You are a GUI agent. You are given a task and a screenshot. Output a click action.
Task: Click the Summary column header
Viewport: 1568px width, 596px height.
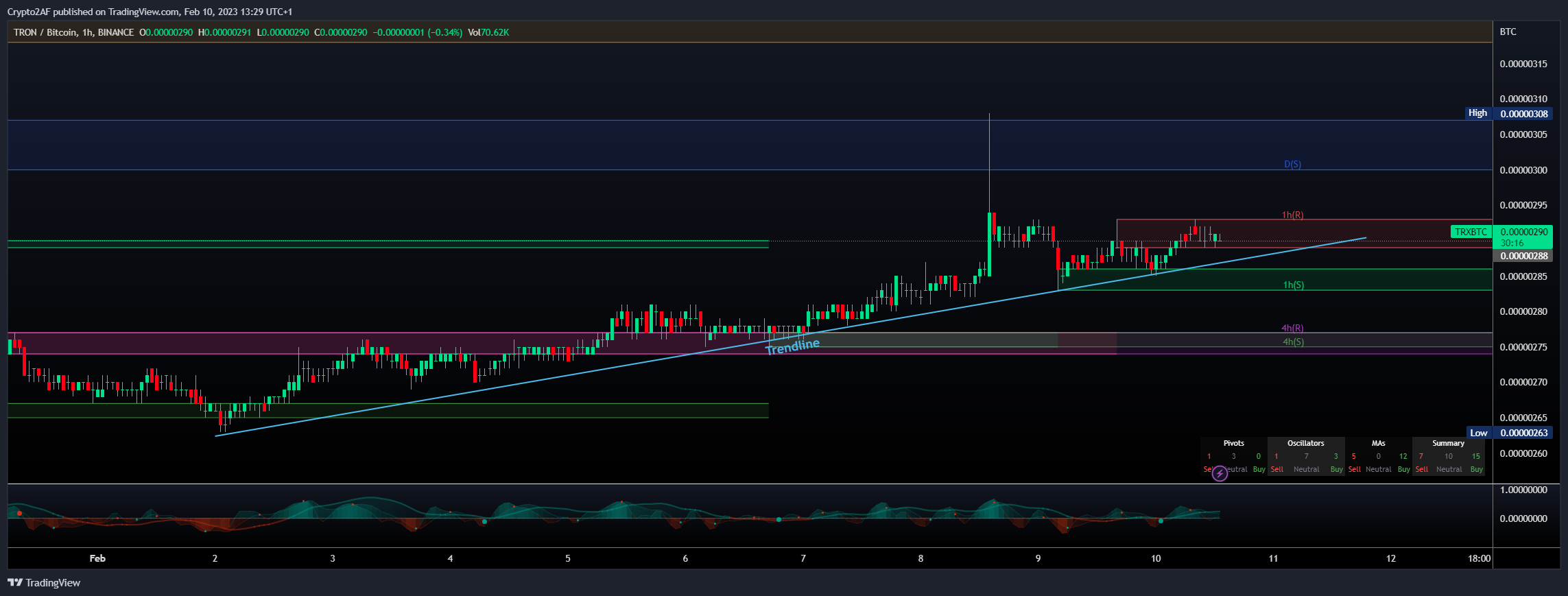coord(1448,443)
